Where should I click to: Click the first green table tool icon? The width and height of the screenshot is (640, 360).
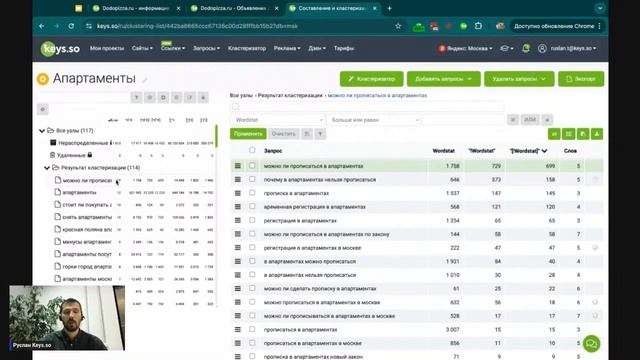pyautogui.click(x=554, y=134)
